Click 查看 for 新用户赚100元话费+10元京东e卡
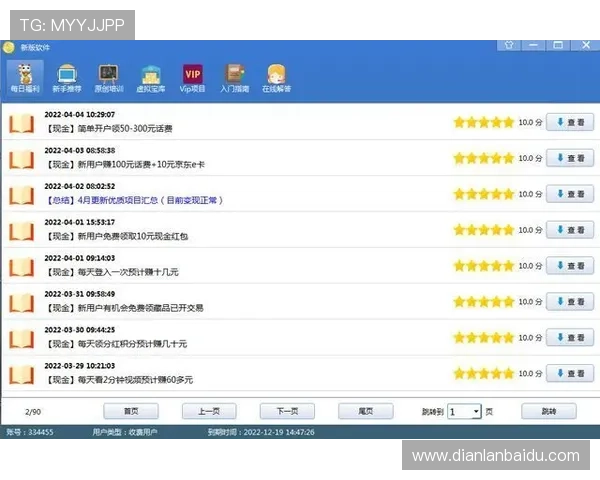The height and width of the screenshot is (480, 600). [x=570, y=158]
